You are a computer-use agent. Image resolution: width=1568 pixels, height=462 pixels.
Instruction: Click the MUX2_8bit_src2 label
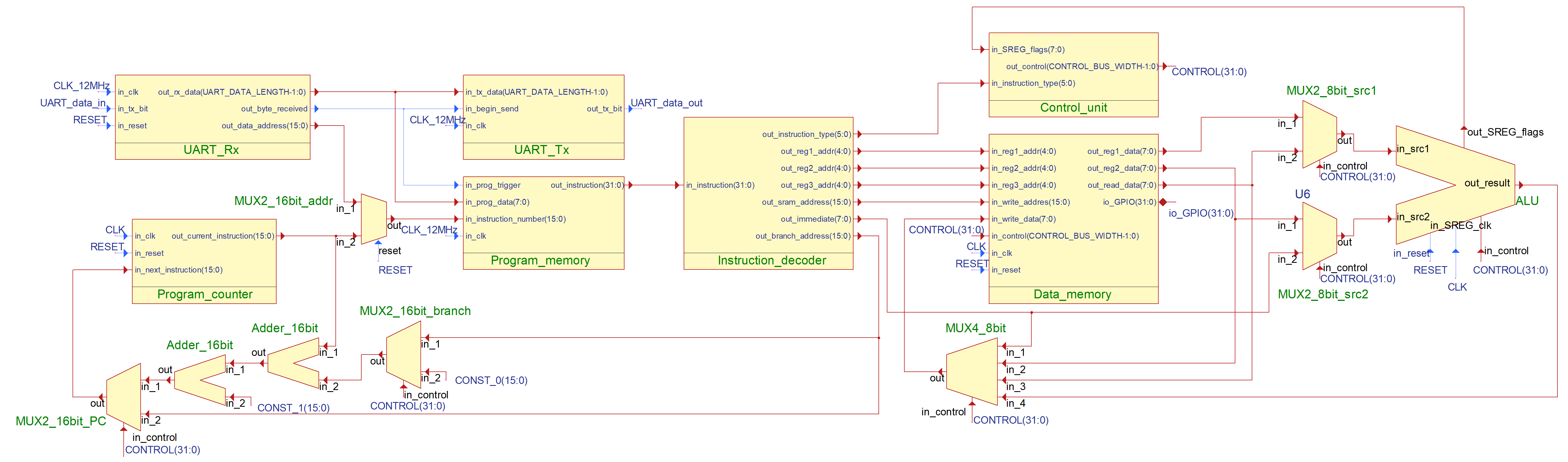(1323, 294)
